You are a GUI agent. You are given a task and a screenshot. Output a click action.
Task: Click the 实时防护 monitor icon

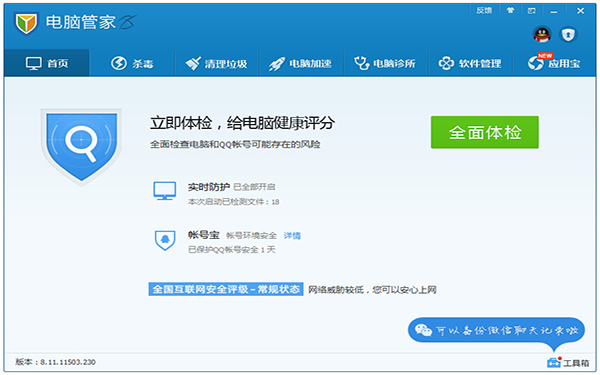pos(165,191)
